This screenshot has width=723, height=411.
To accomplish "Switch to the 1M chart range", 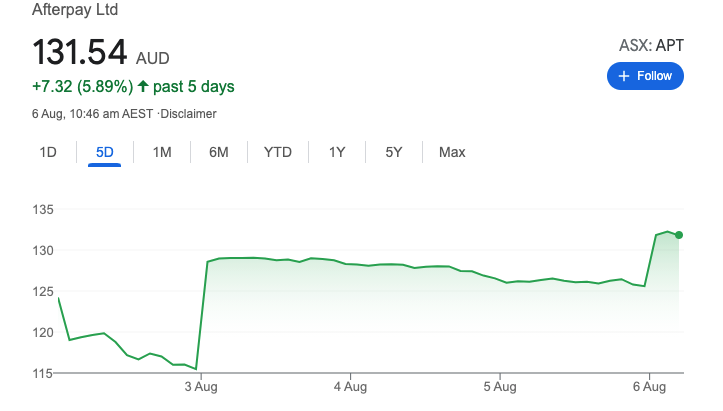I will pos(162,152).
